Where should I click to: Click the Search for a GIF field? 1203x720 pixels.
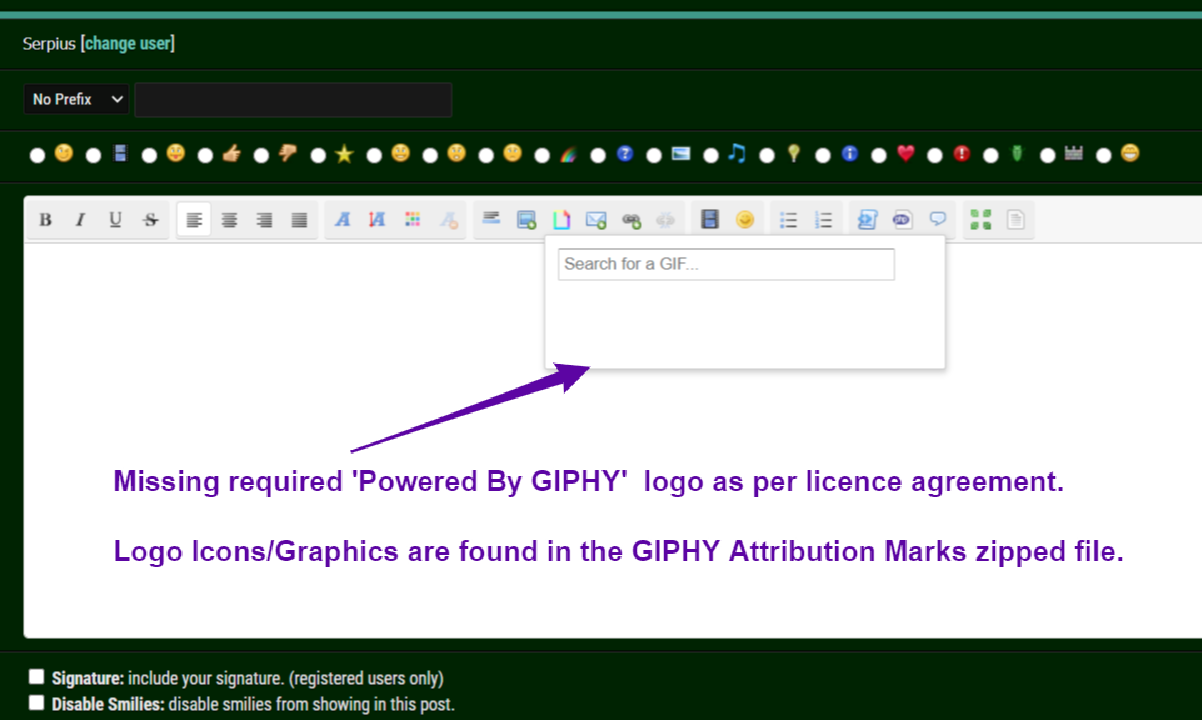click(x=726, y=264)
